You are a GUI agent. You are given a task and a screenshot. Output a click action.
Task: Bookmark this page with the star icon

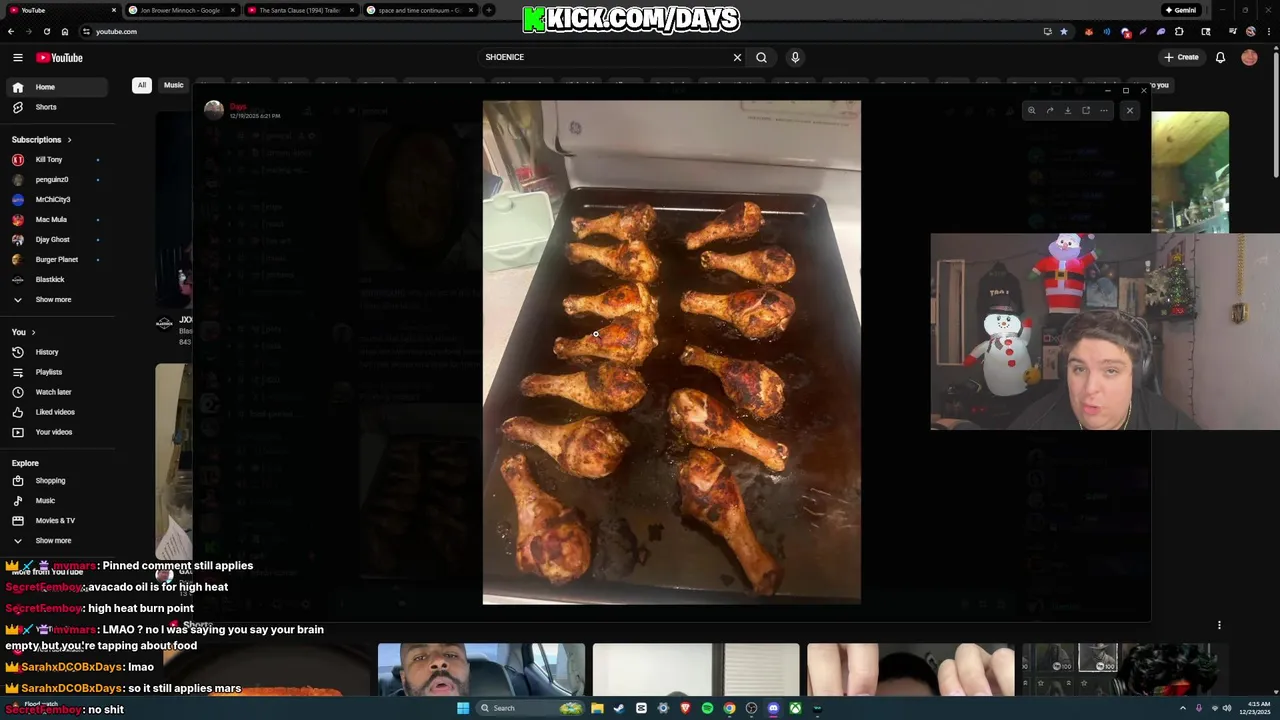click(1063, 31)
